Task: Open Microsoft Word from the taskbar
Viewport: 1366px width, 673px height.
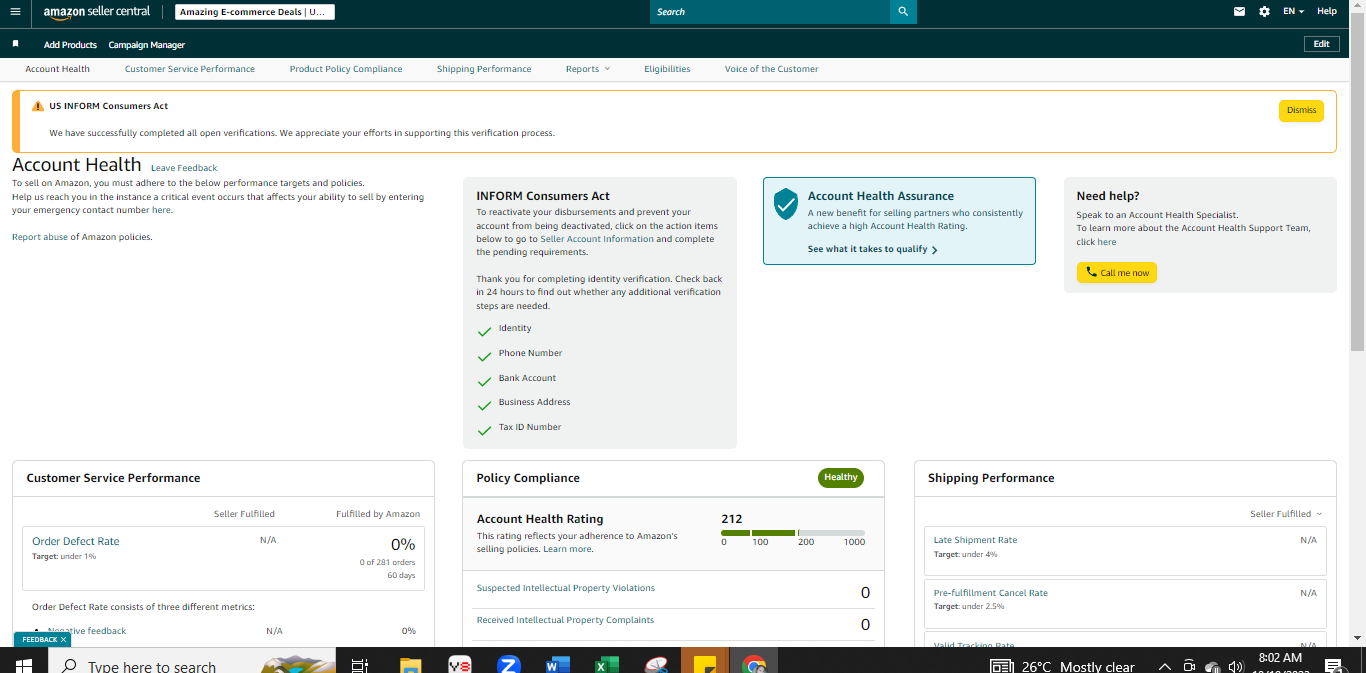Action: tap(557, 666)
